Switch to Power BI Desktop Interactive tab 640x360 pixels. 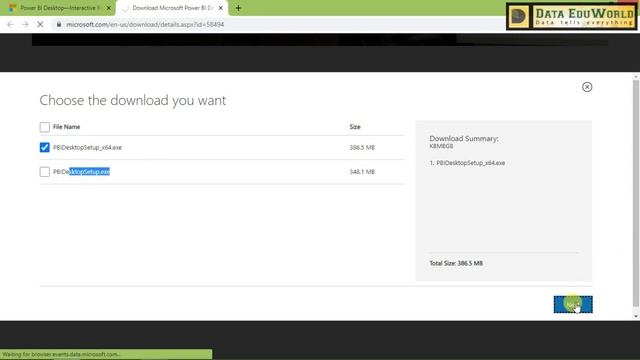click(60, 8)
